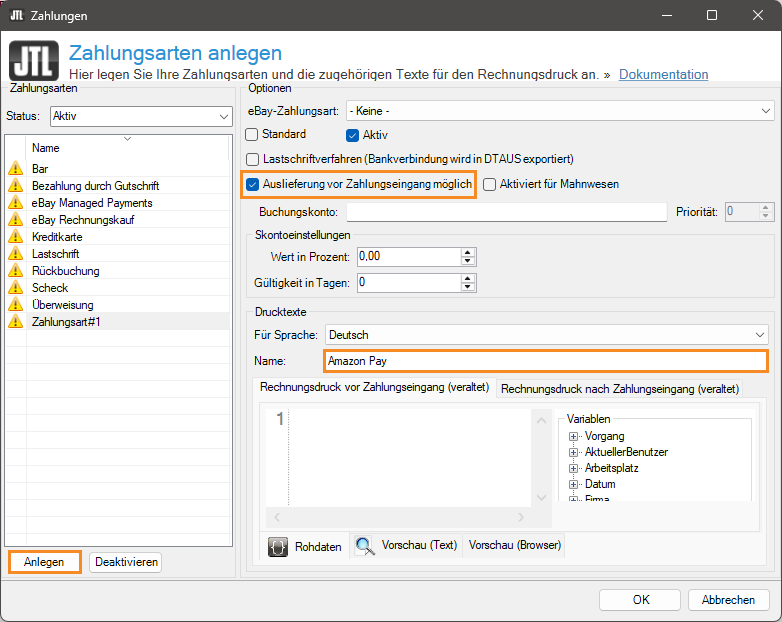Click warning icon beside Zahlungsart#1
The image size is (782, 622).
tap(15, 322)
